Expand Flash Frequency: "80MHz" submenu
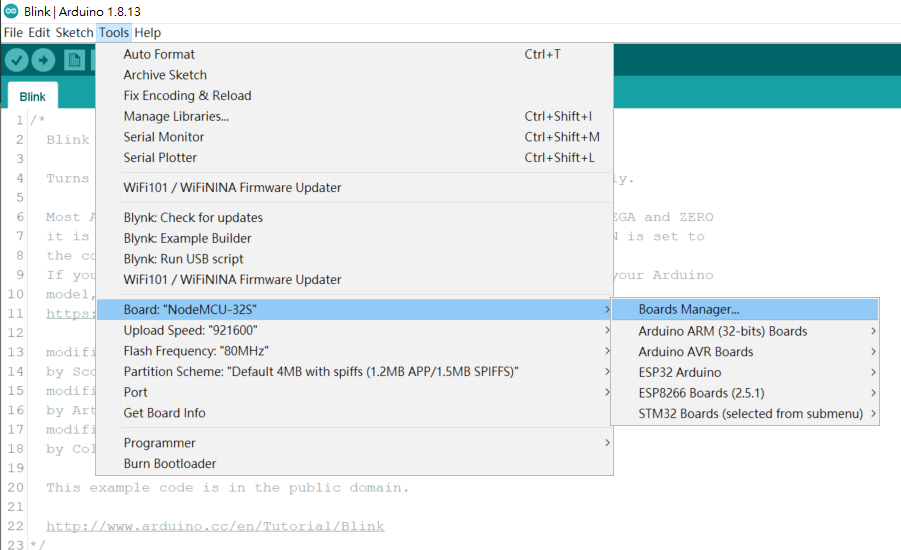Viewport: 901px width, 550px height. (x=355, y=351)
